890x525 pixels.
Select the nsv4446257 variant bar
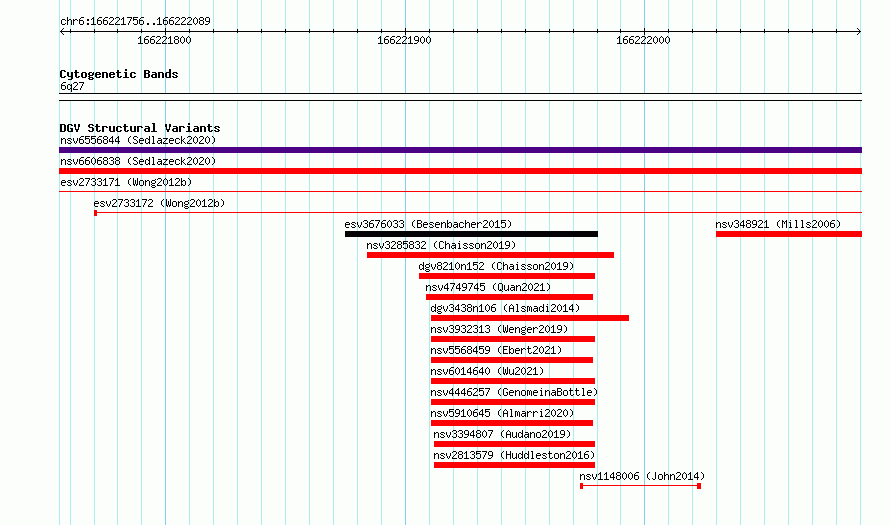[513, 402]
